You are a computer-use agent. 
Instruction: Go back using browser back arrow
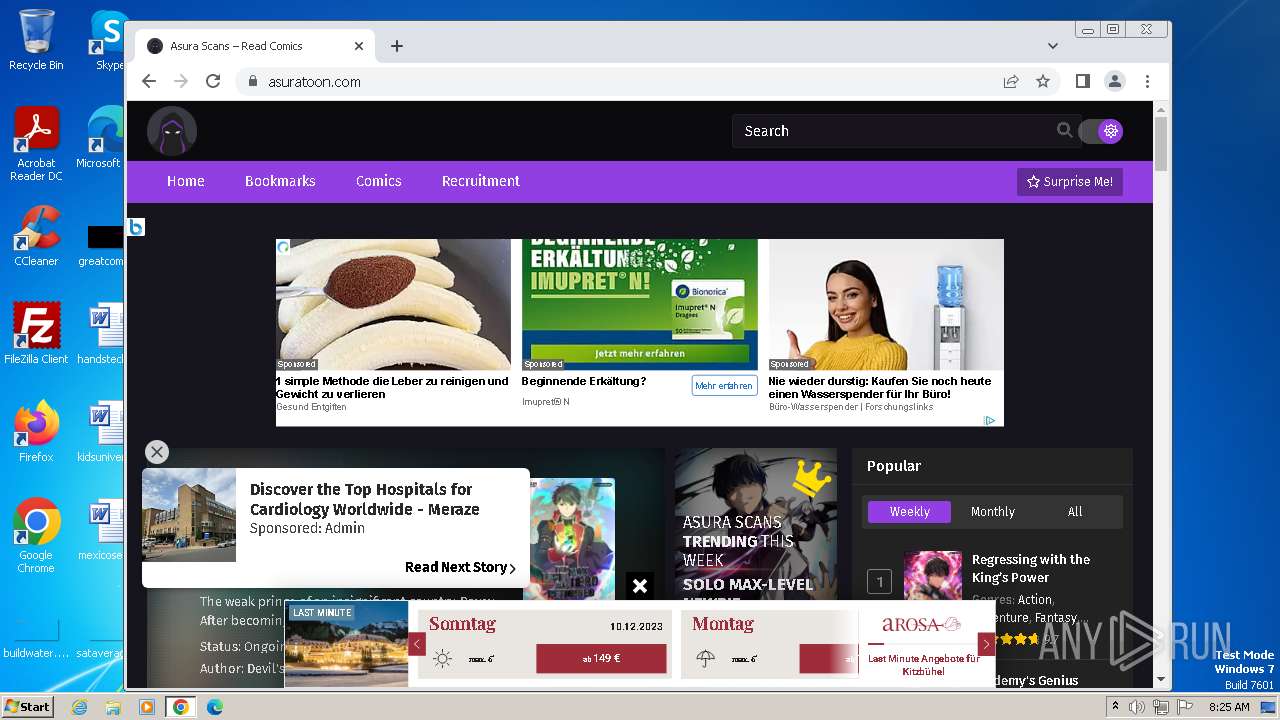[149, 82]
